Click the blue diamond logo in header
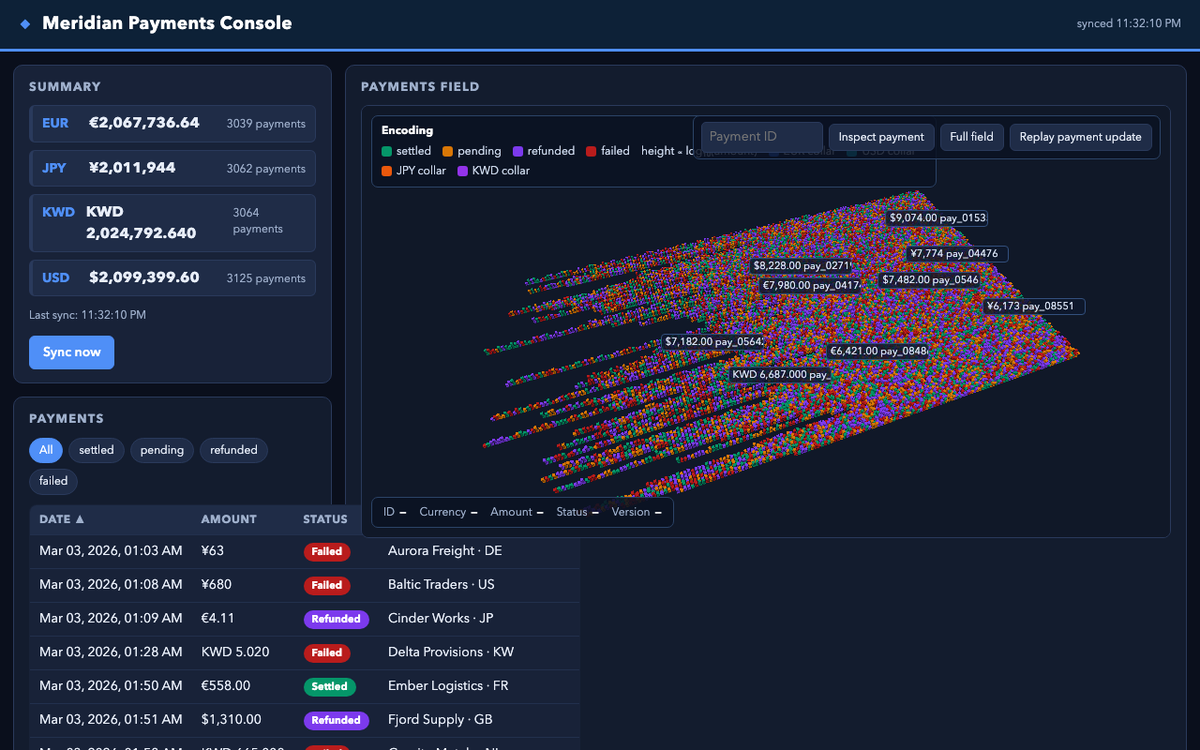 click(25, 23)
